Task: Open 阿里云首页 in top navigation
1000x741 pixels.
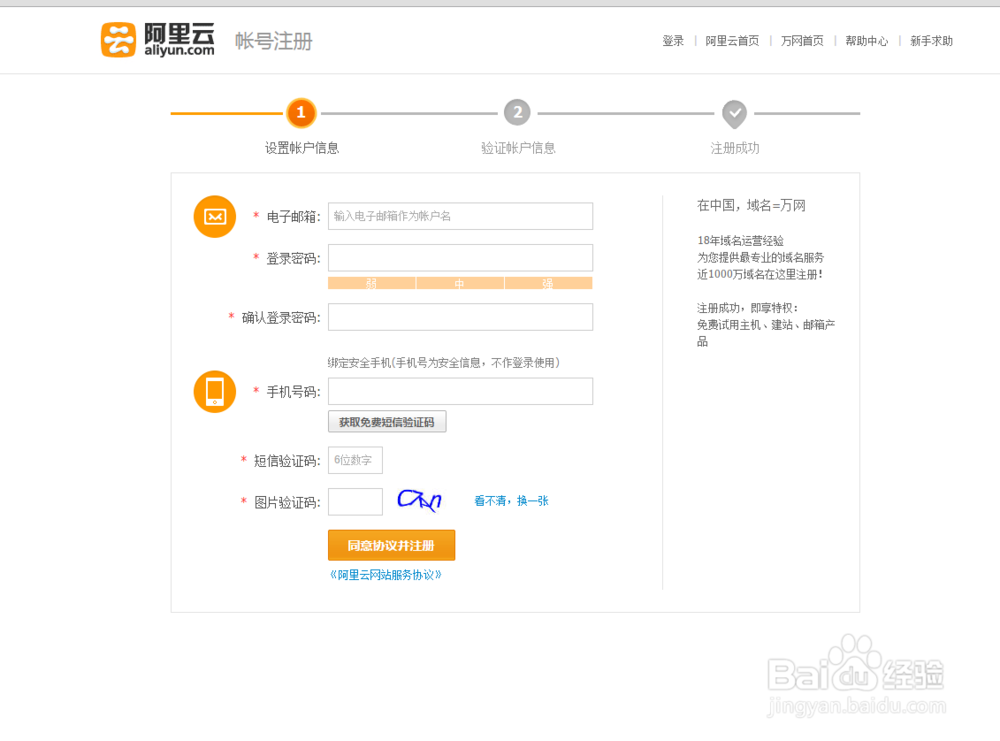Action: click(x=732, y=41)
